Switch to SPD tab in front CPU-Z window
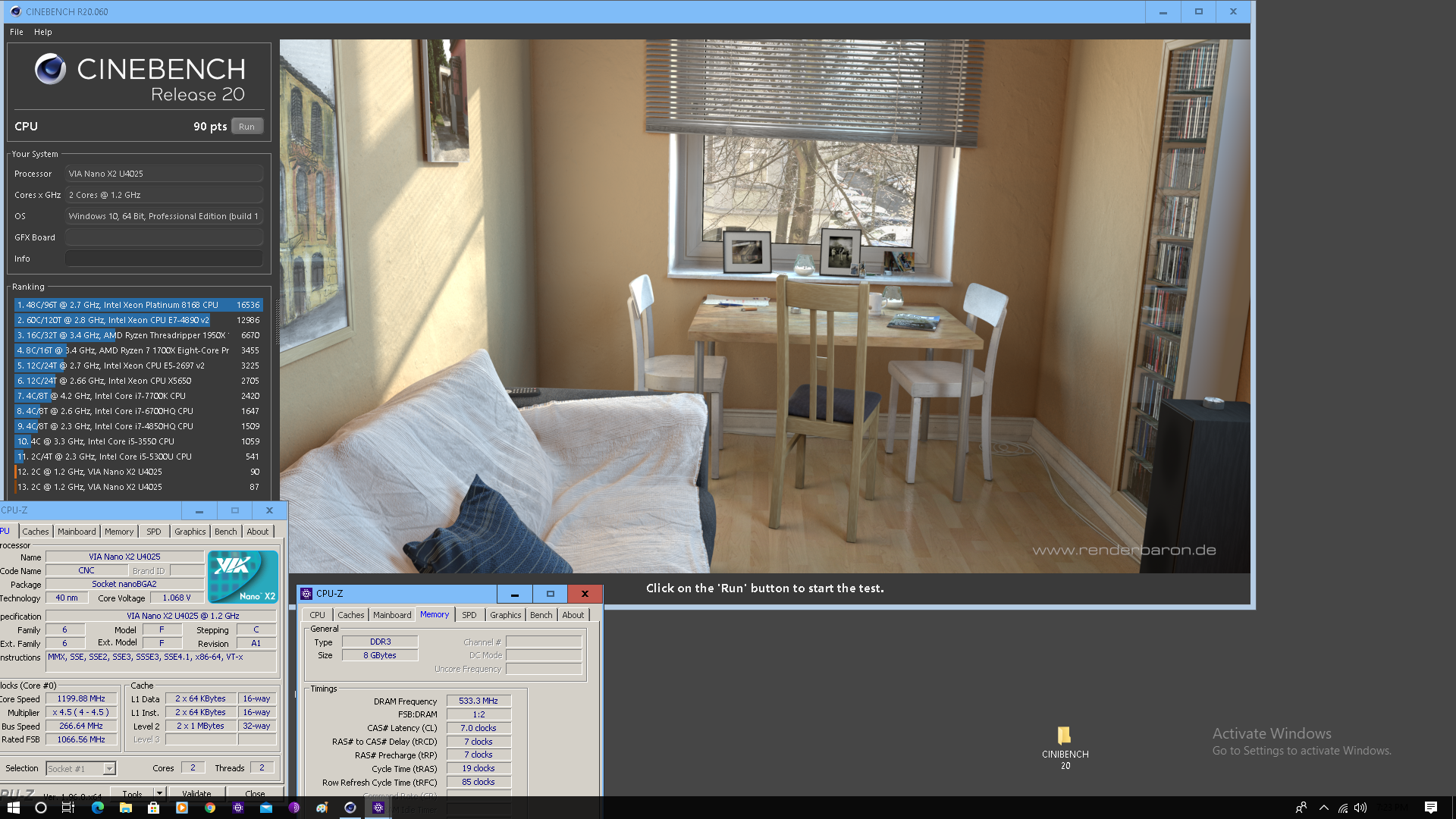The width and height of the screenshot is (1456, 819). (469, 615)
